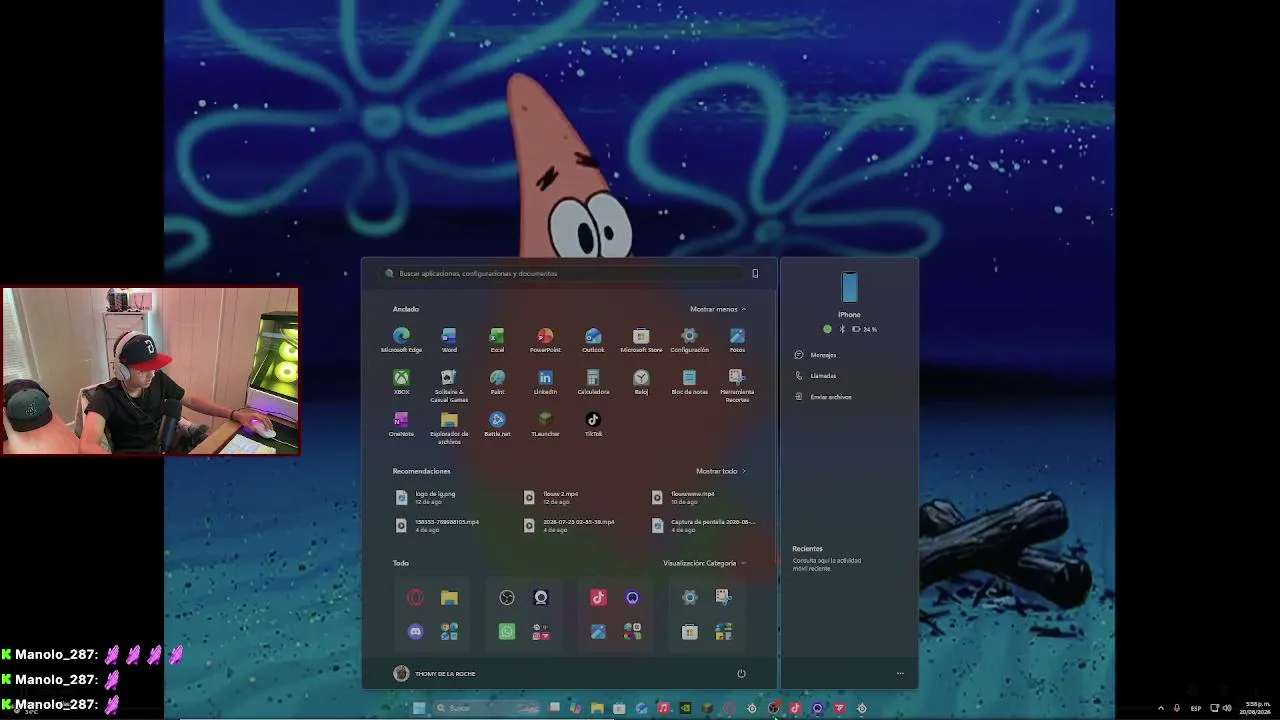Open OneNote from pinned apps
The image size is (1280, 720).
[x=401, y=424]
